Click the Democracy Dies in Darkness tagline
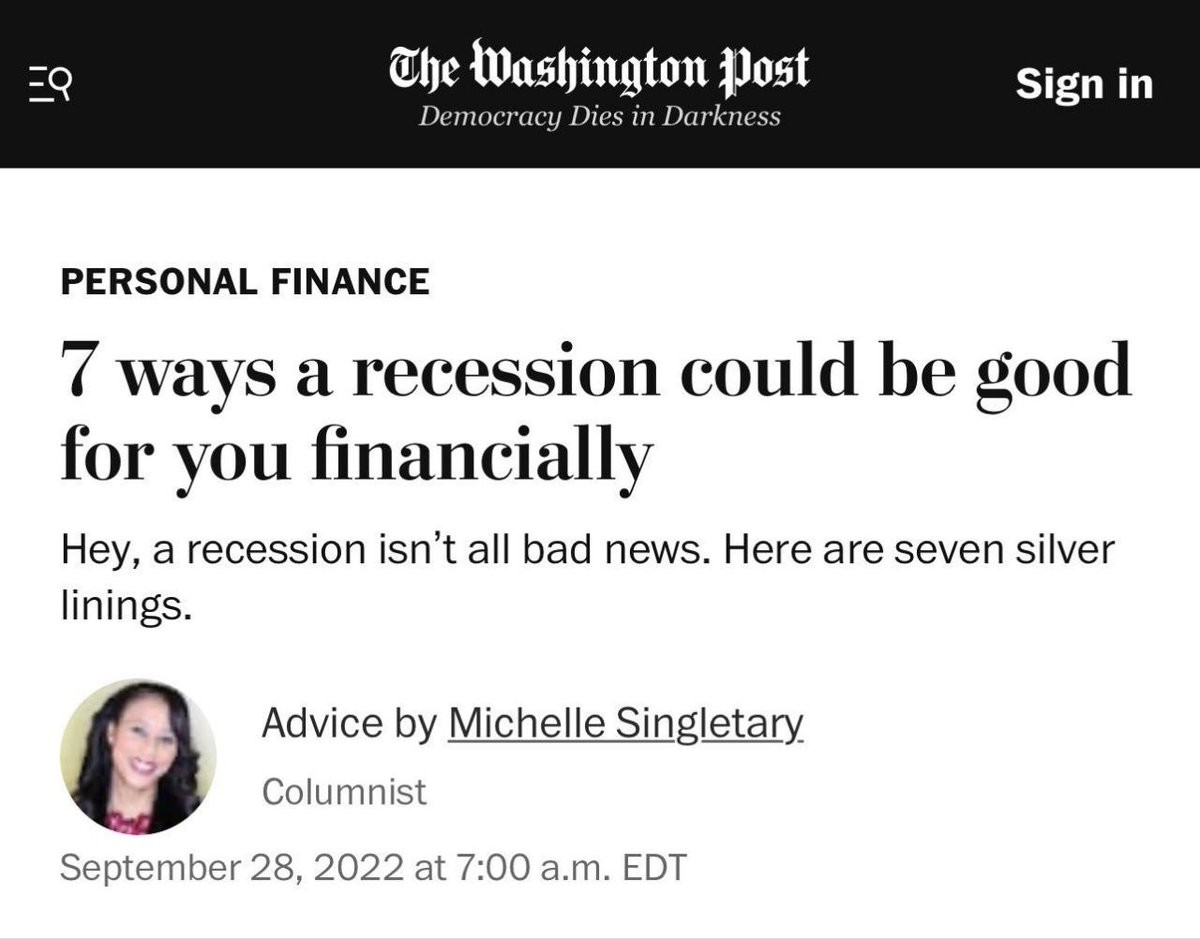The width and height of the screenshot is (1200, 939). pos(599,116)
